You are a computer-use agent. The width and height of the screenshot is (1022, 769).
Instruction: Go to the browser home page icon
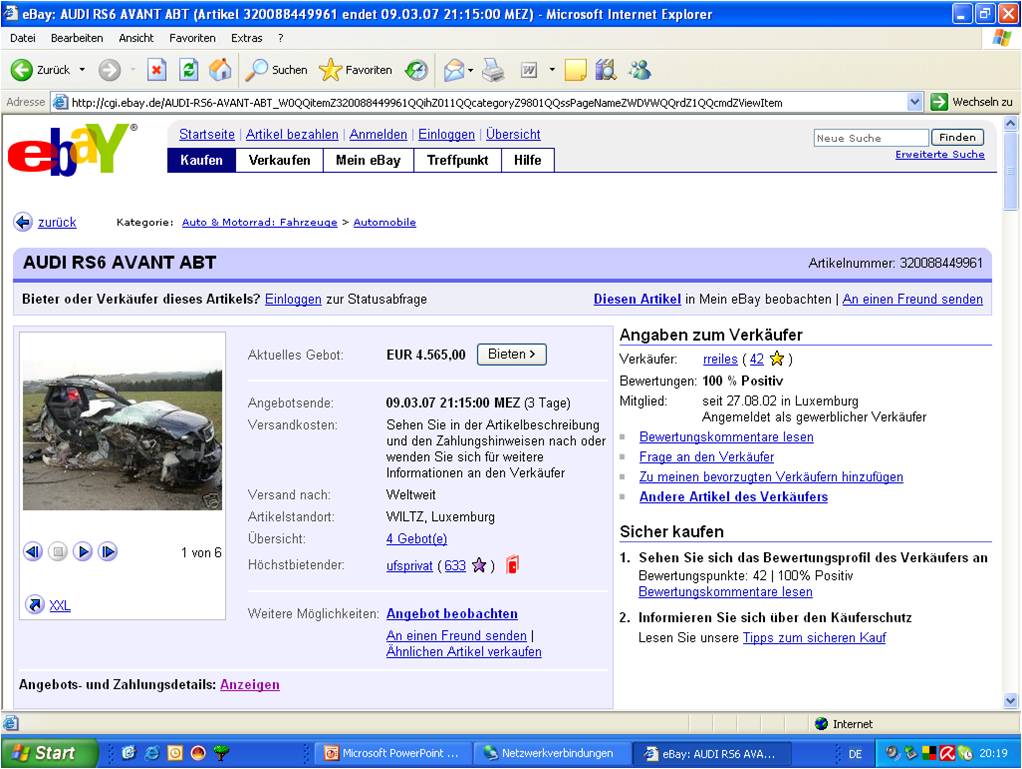(x=220, y=70)
